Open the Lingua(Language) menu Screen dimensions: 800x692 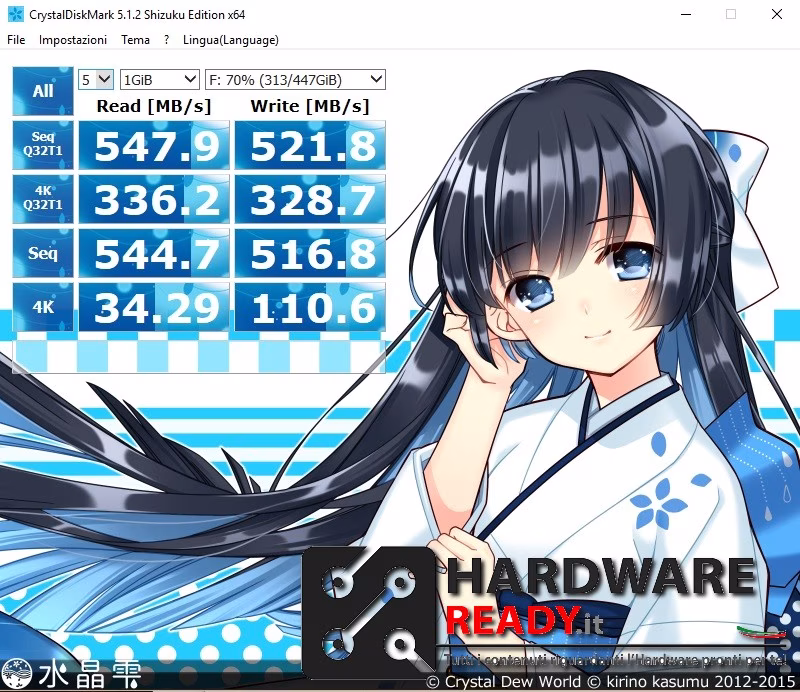click(231, 40)
